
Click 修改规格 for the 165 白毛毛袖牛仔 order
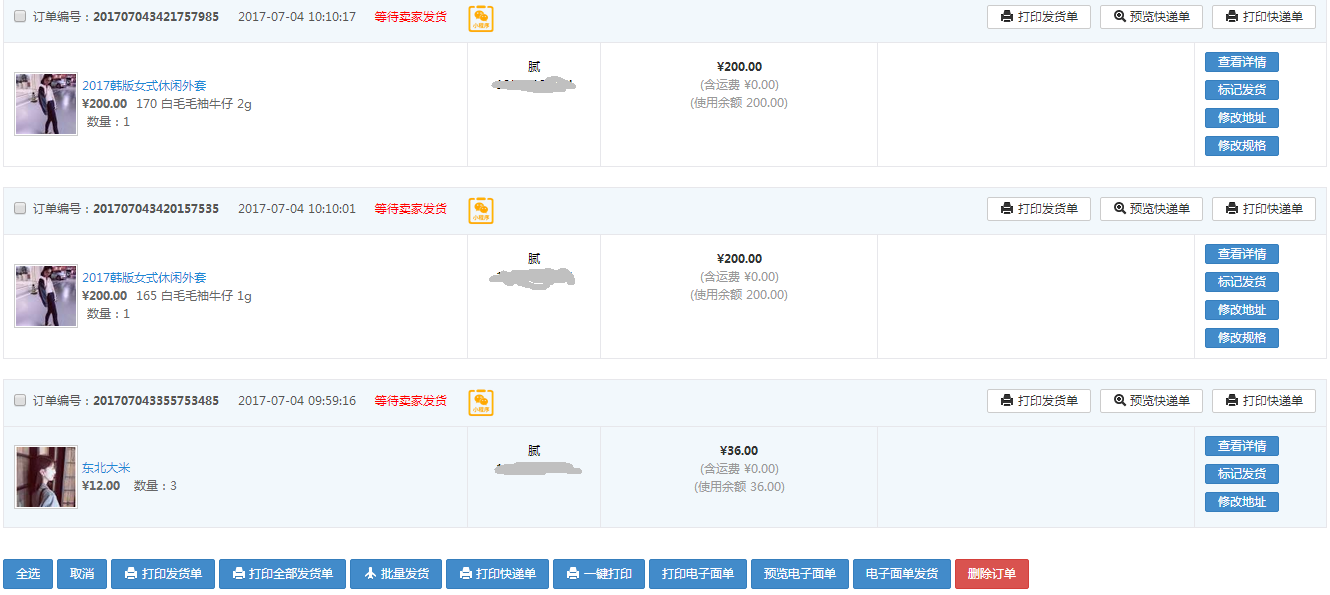(1242, 338)
